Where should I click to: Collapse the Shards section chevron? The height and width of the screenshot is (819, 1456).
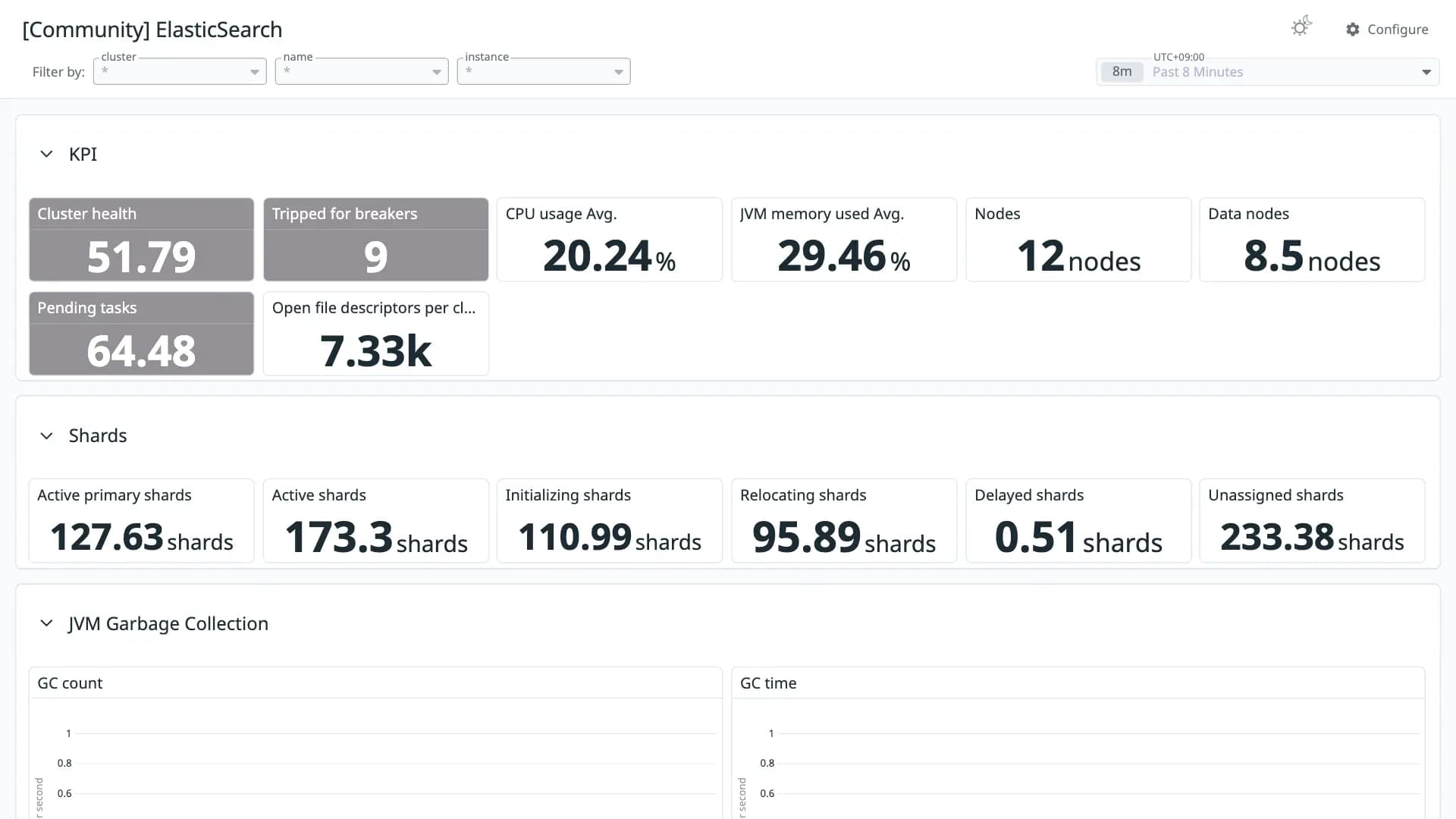[x=46, y=436]
